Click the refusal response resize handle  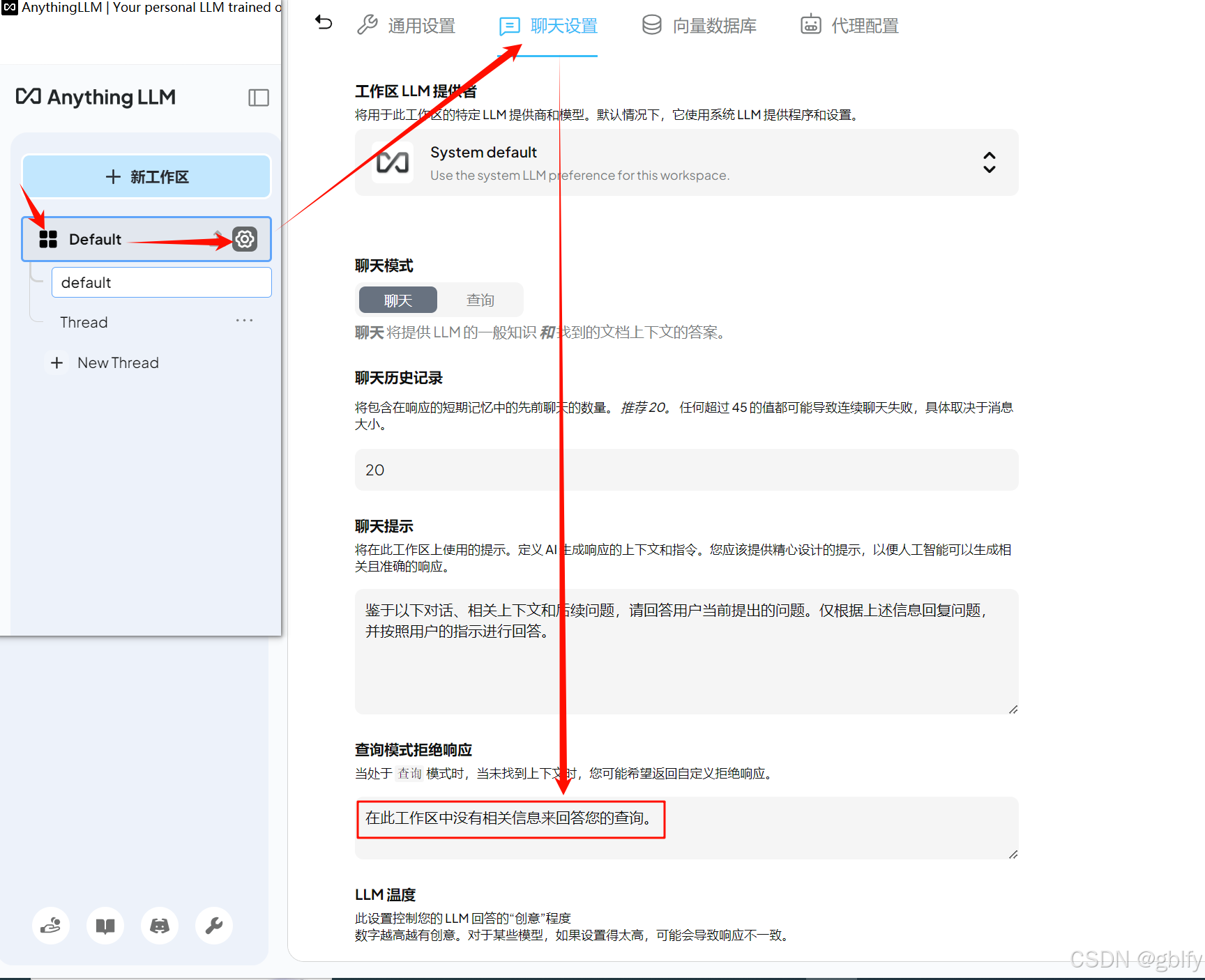[1013, 854]
